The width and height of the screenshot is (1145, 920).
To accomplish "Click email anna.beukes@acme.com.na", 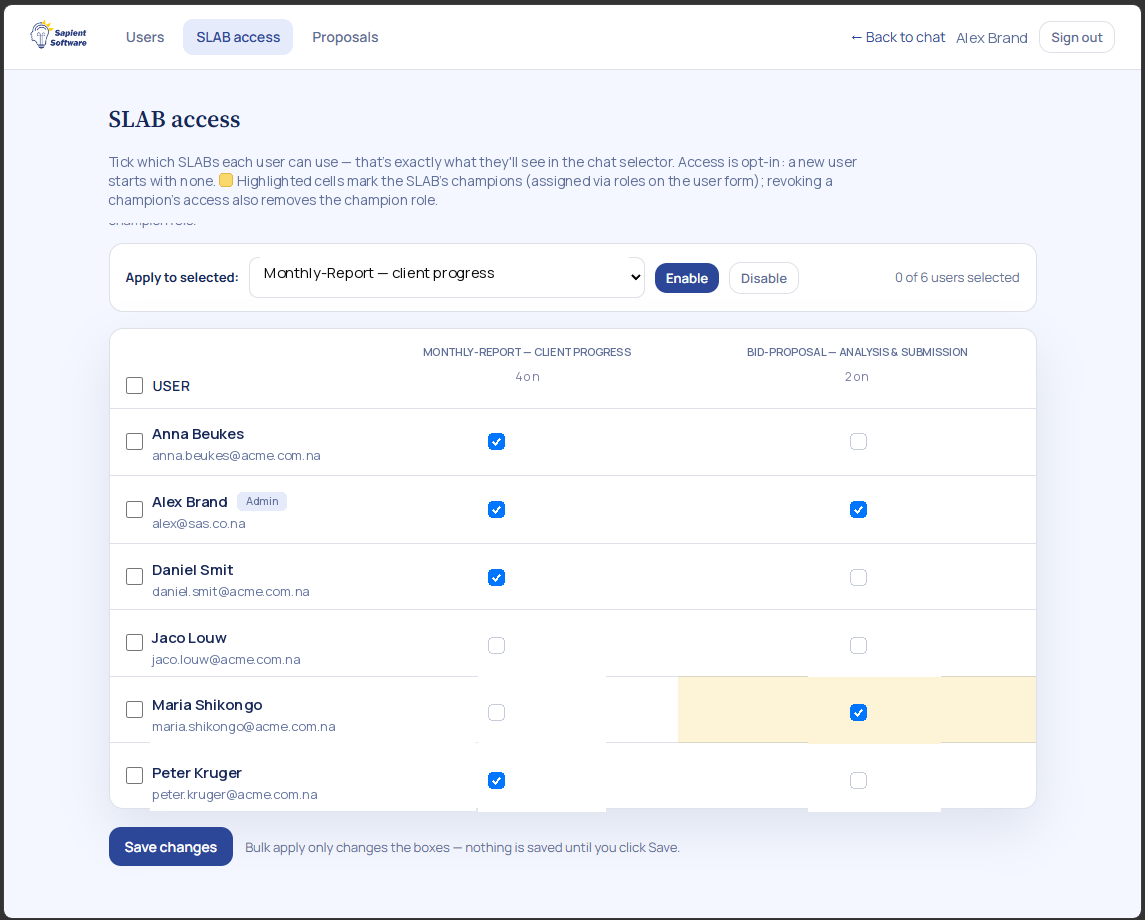I will (x=237, y=456).
